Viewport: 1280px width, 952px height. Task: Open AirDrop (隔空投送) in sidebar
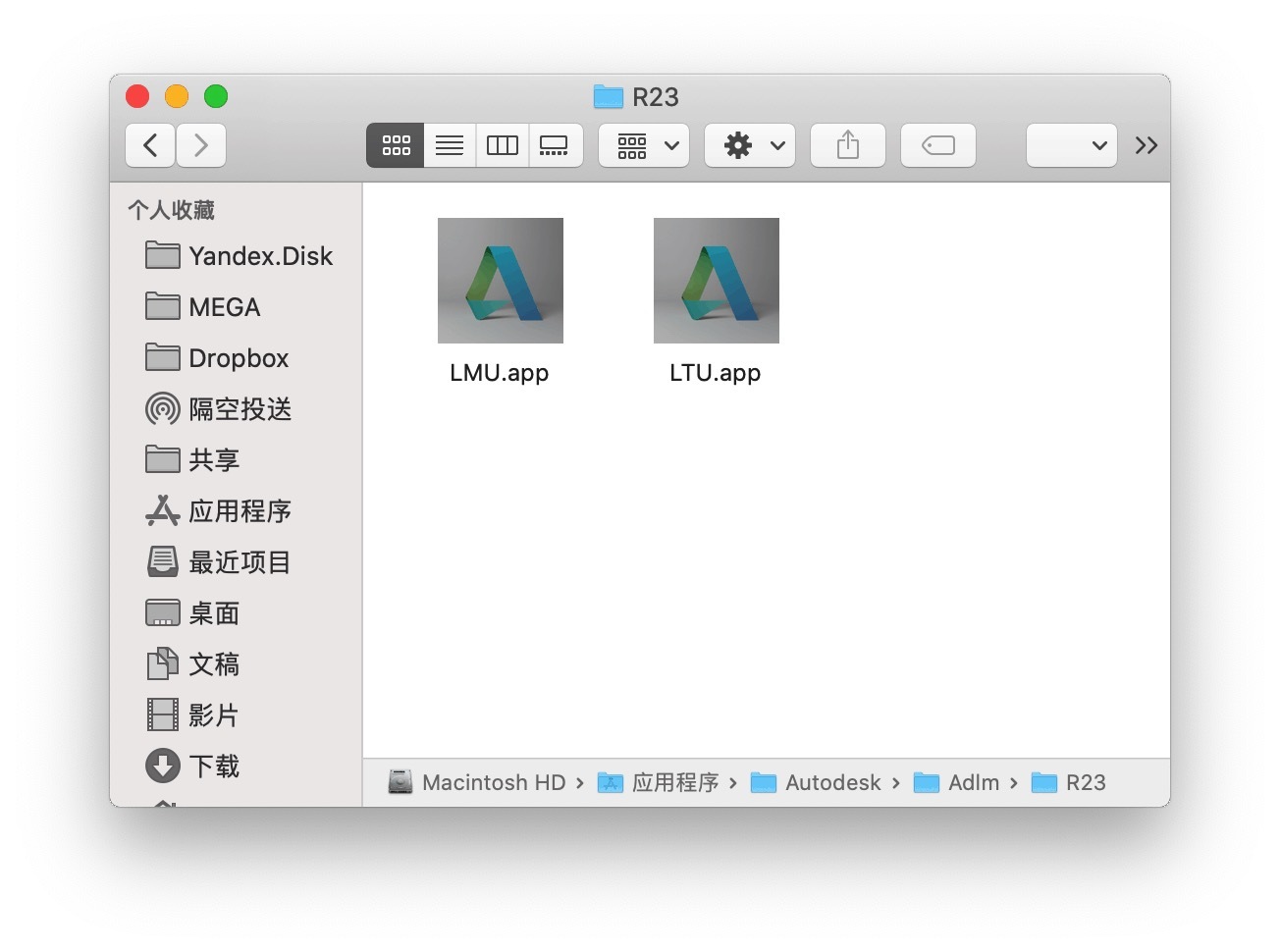[x=239, y=409]
